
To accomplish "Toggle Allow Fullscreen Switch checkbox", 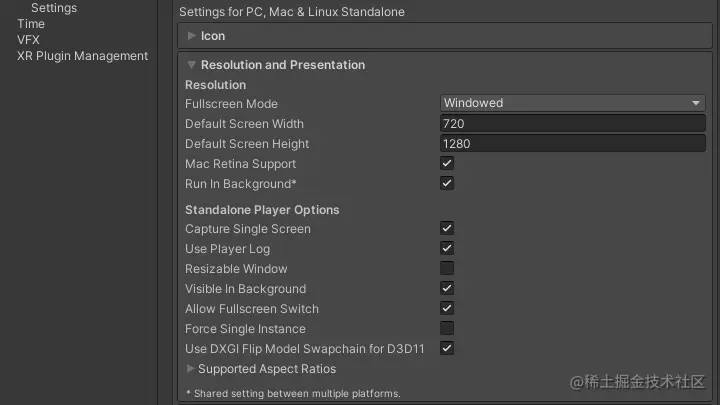I will [x=447, y=309].
